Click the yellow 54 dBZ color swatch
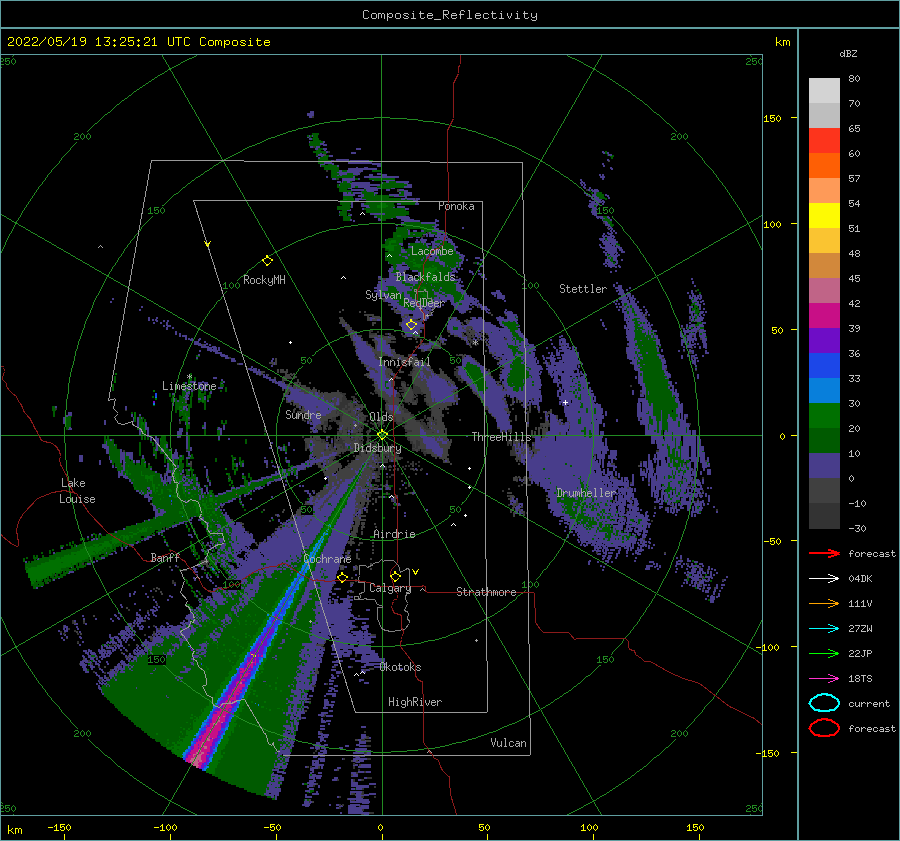 [824, 215]
